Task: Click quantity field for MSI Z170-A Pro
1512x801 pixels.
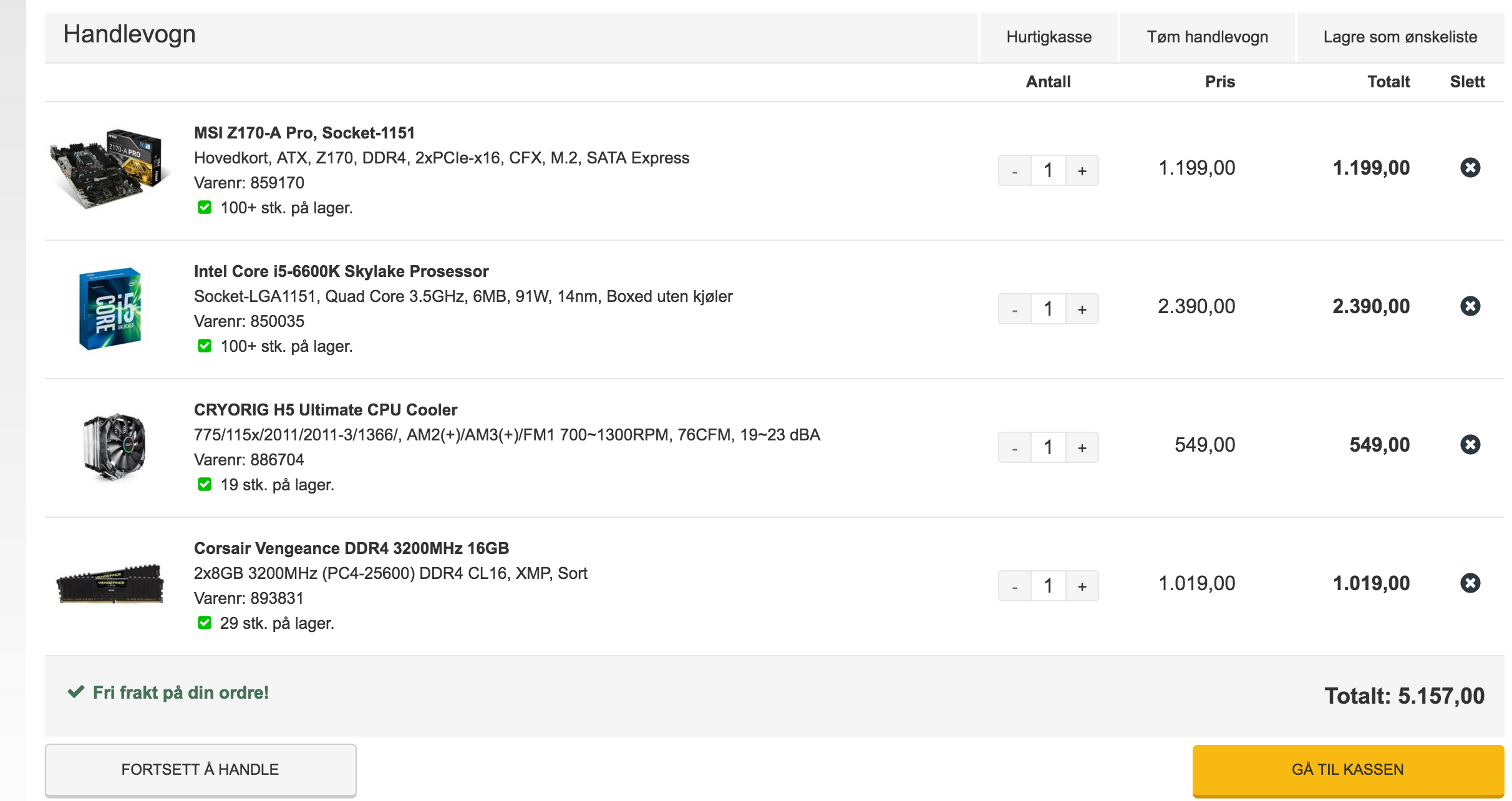Action: coord(1049,170)
